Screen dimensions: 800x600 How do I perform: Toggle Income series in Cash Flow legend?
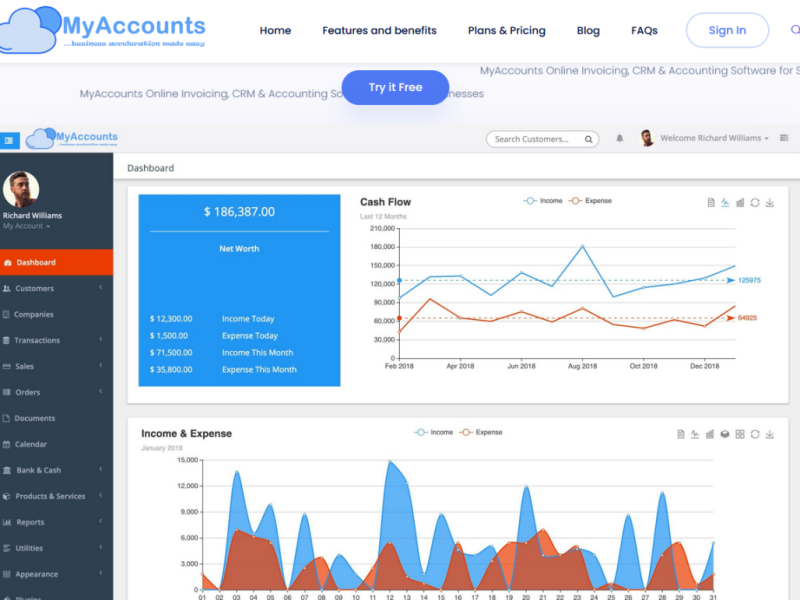tap(543, 201)
